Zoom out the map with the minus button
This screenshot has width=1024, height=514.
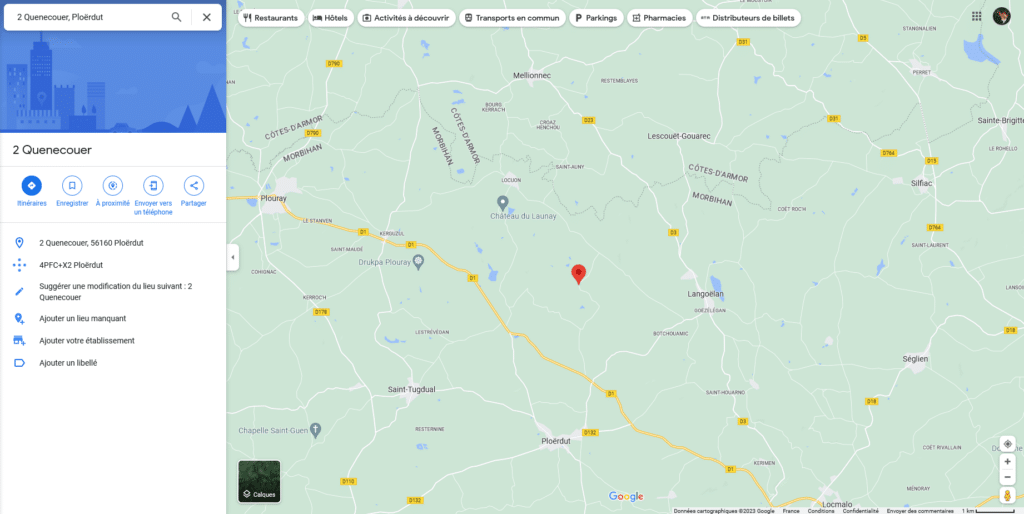[x=1007, y=477]
